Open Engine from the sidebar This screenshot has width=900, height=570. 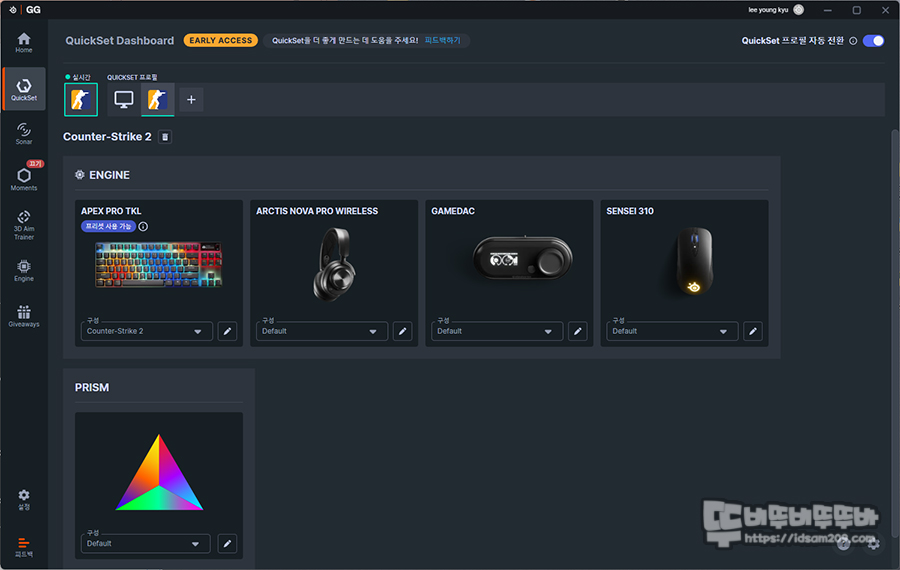point(24,270)
